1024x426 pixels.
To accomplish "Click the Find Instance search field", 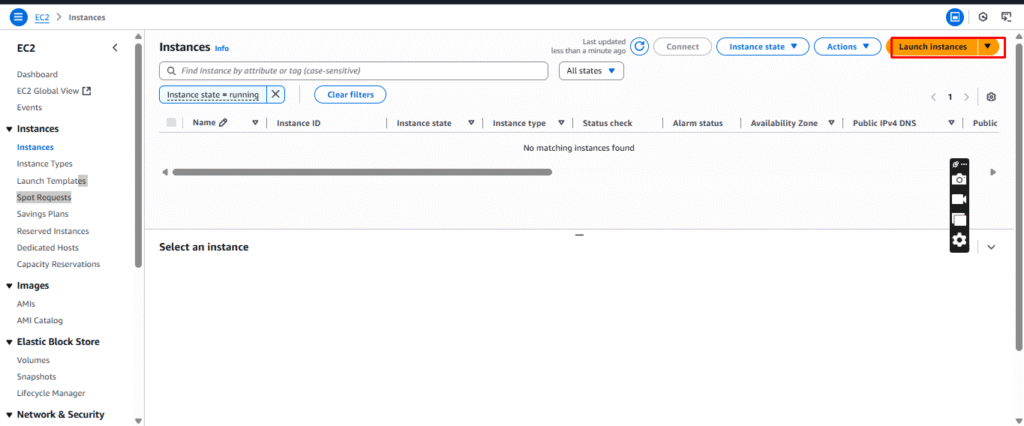I will pyautogui.click(x=353, y=71).
